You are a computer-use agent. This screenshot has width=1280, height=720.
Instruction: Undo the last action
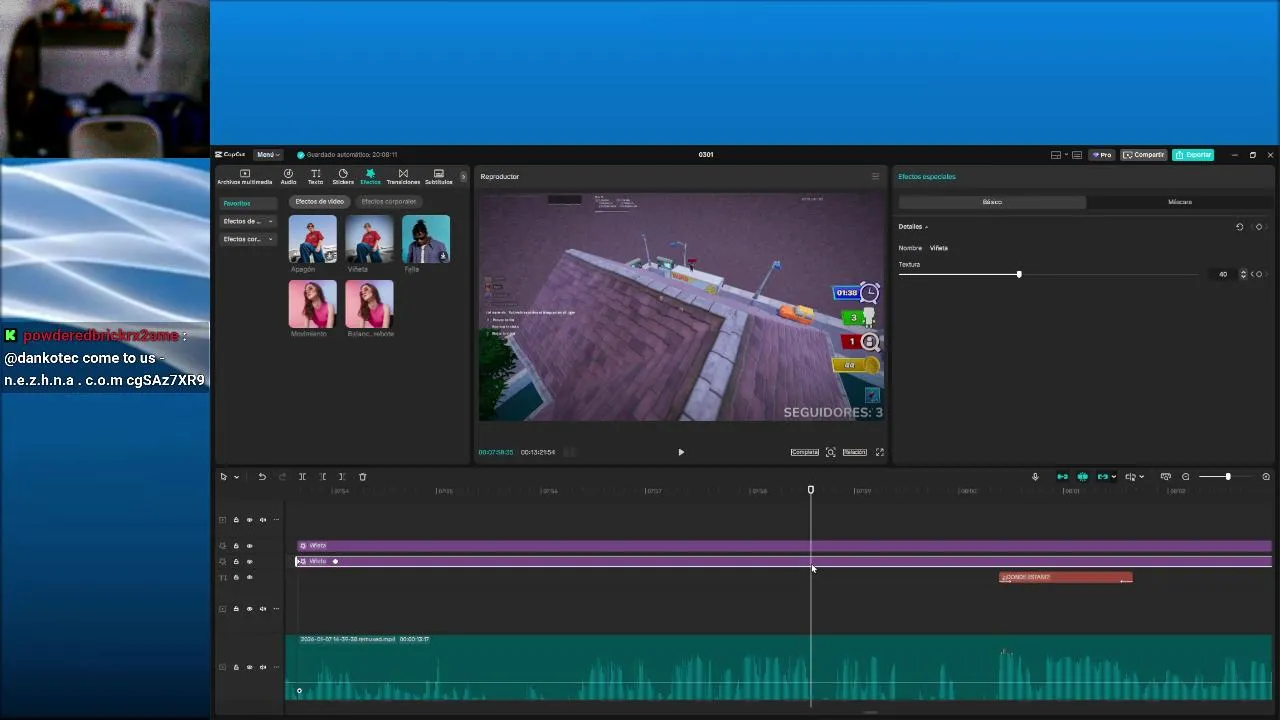[262, 477]
